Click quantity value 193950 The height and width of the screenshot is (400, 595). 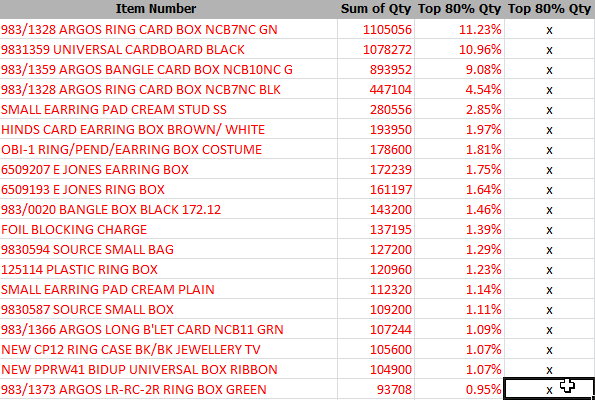pos(390,130)
